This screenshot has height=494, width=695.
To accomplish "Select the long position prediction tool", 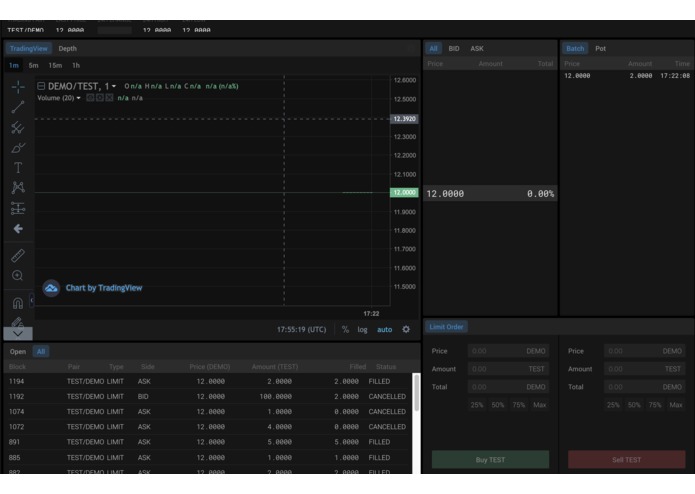I will click(x=18, y=208).
